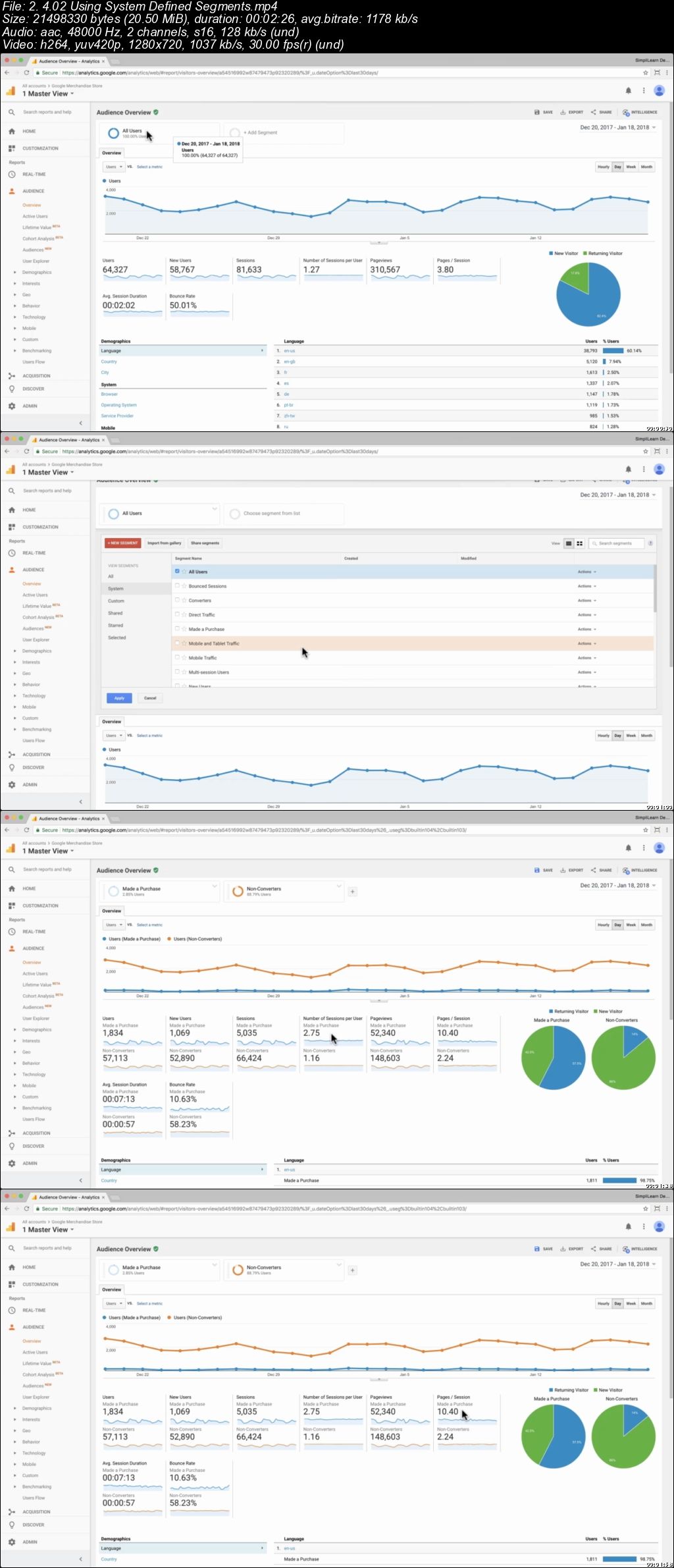
Task: Open the Service Provider link
Action: [x=117, y=416]
